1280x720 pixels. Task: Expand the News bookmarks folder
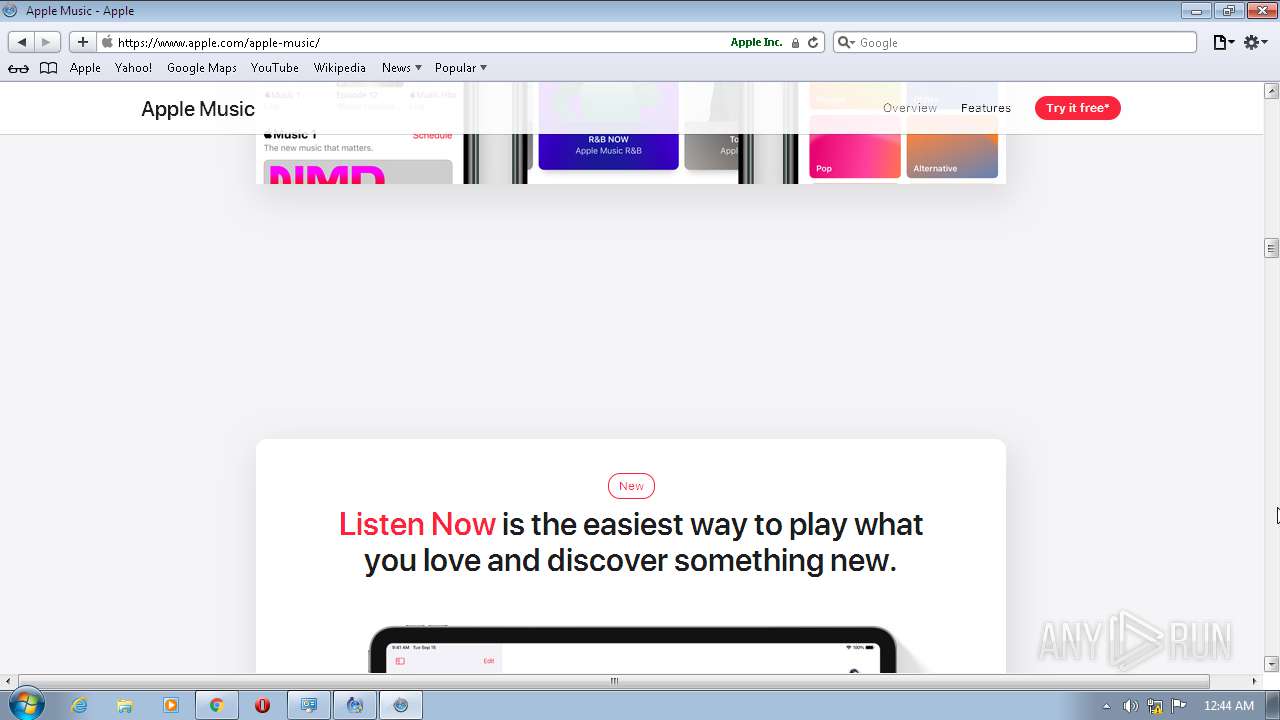coord(401,68)
